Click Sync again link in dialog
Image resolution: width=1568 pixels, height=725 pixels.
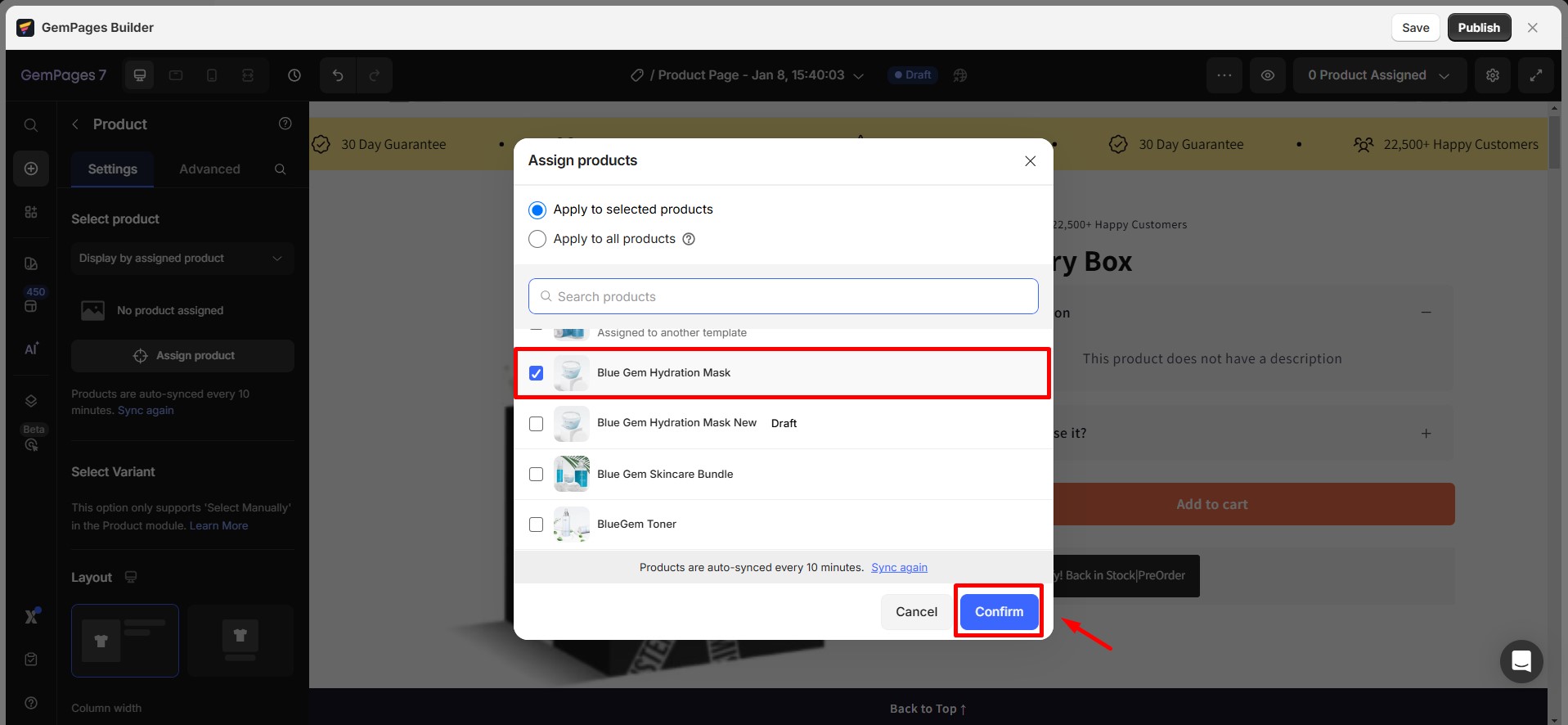point(899,568)
